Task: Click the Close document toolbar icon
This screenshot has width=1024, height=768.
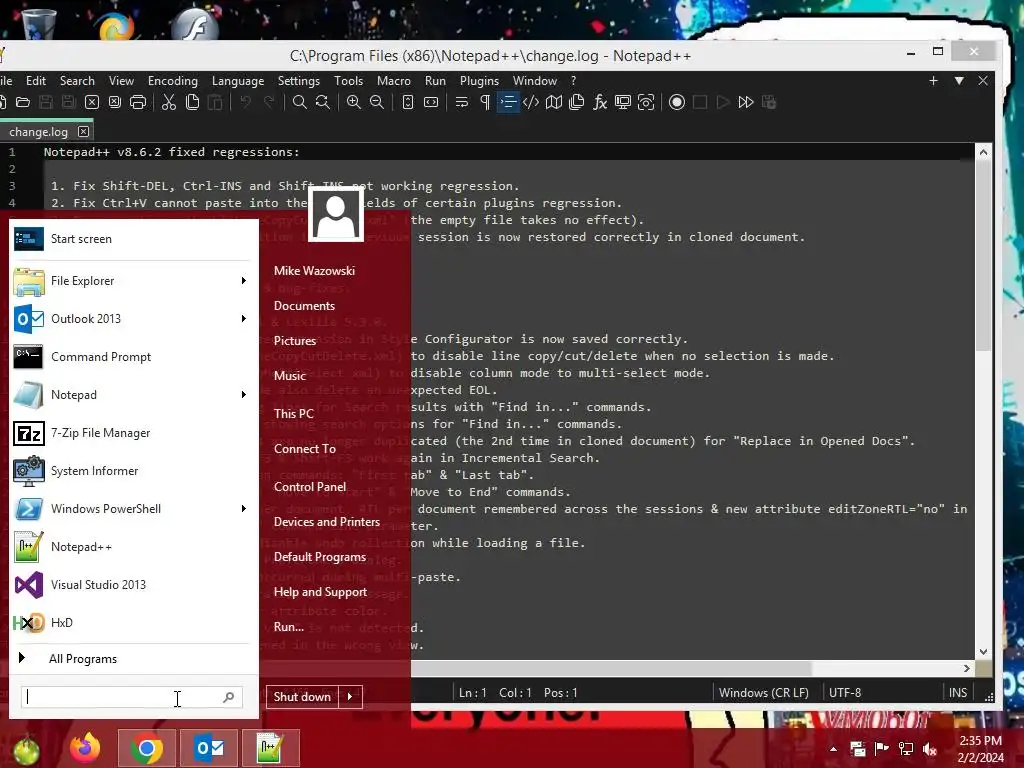Action: point(92,103)
